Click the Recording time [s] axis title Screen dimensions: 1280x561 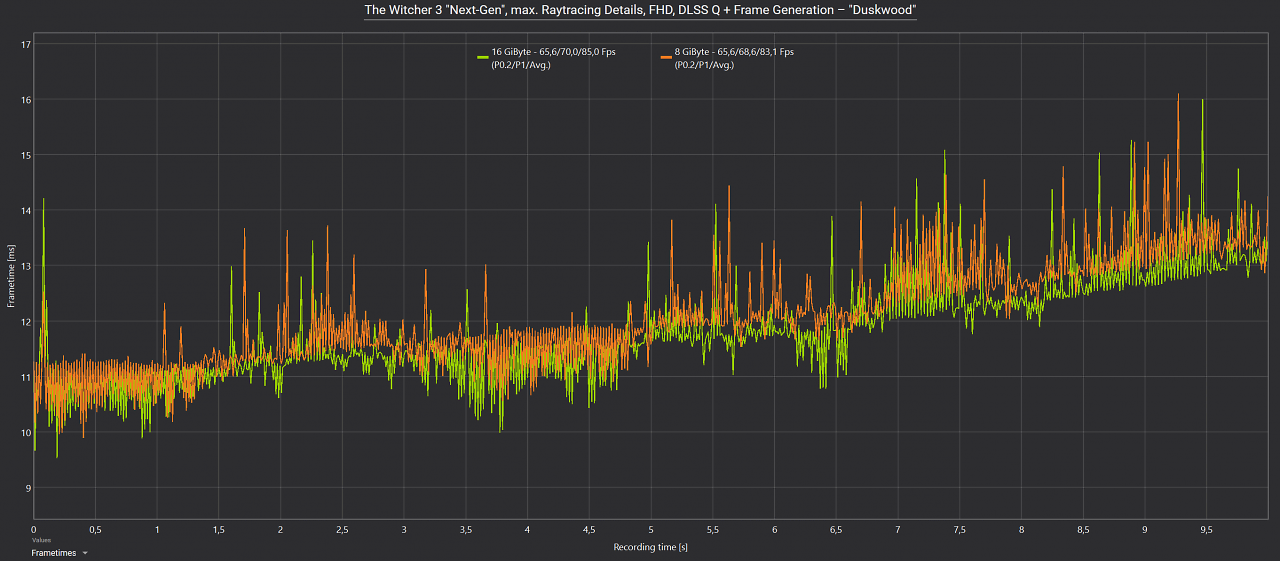pos(650,547)
